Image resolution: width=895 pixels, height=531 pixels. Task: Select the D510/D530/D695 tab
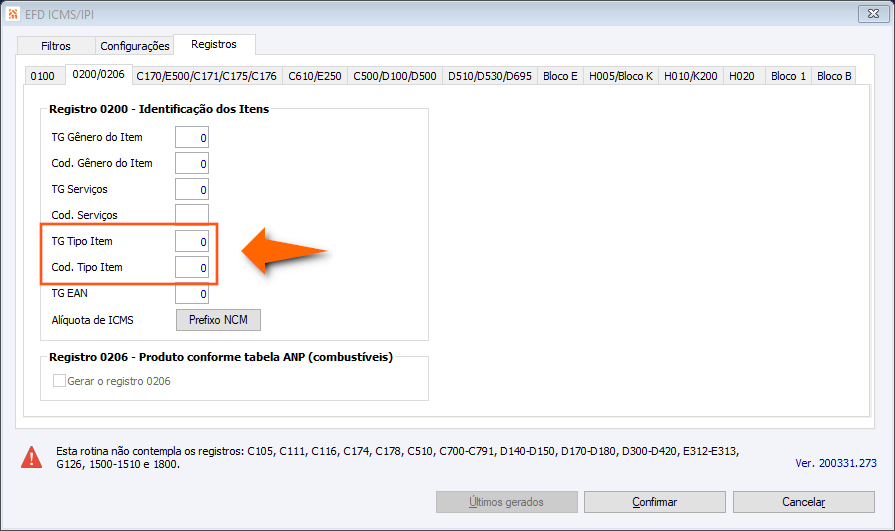pos(490,76)
